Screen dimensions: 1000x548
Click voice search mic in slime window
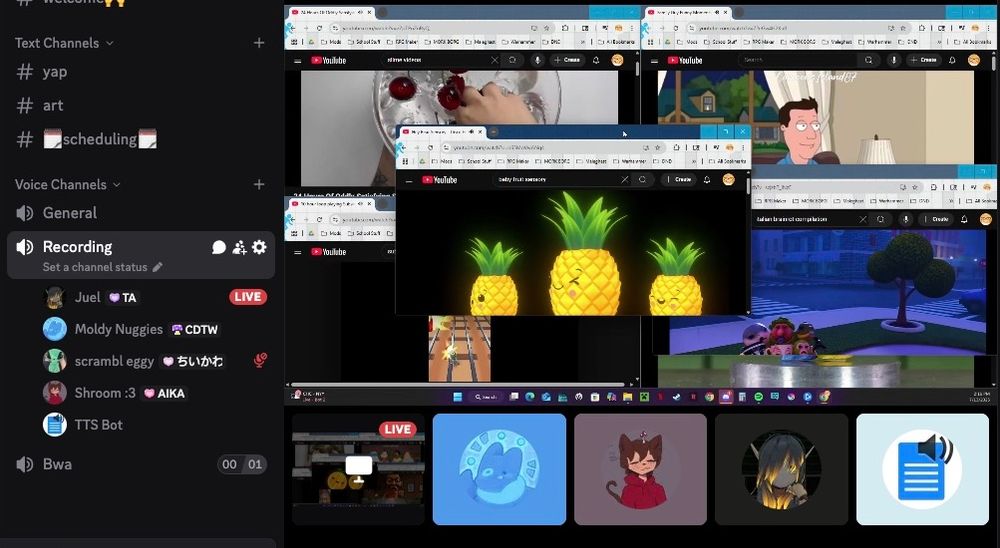click(x=538, y=60)
